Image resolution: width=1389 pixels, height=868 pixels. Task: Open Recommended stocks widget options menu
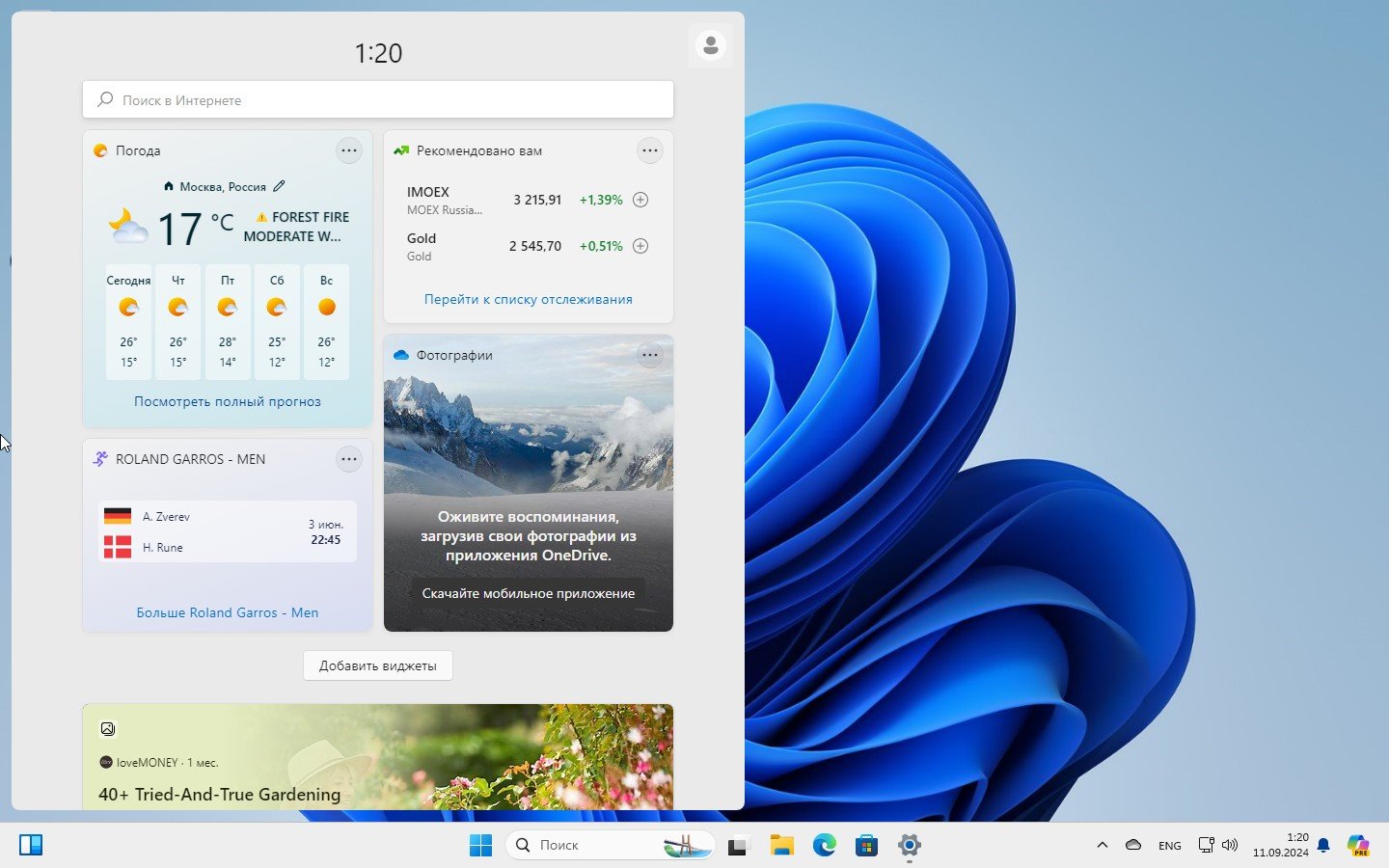point(650,150)
